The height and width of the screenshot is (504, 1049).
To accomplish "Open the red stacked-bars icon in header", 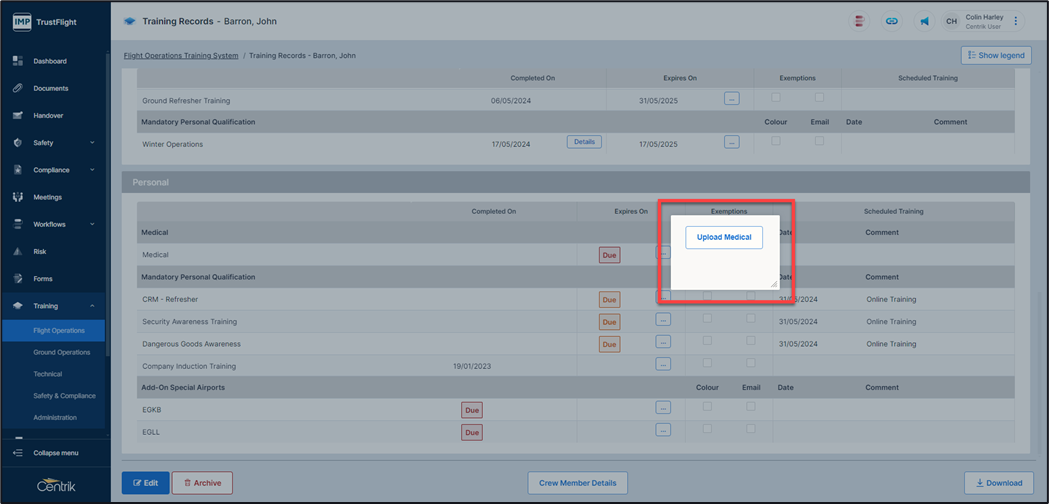I will pyautogui.click(x=859, y=21).
